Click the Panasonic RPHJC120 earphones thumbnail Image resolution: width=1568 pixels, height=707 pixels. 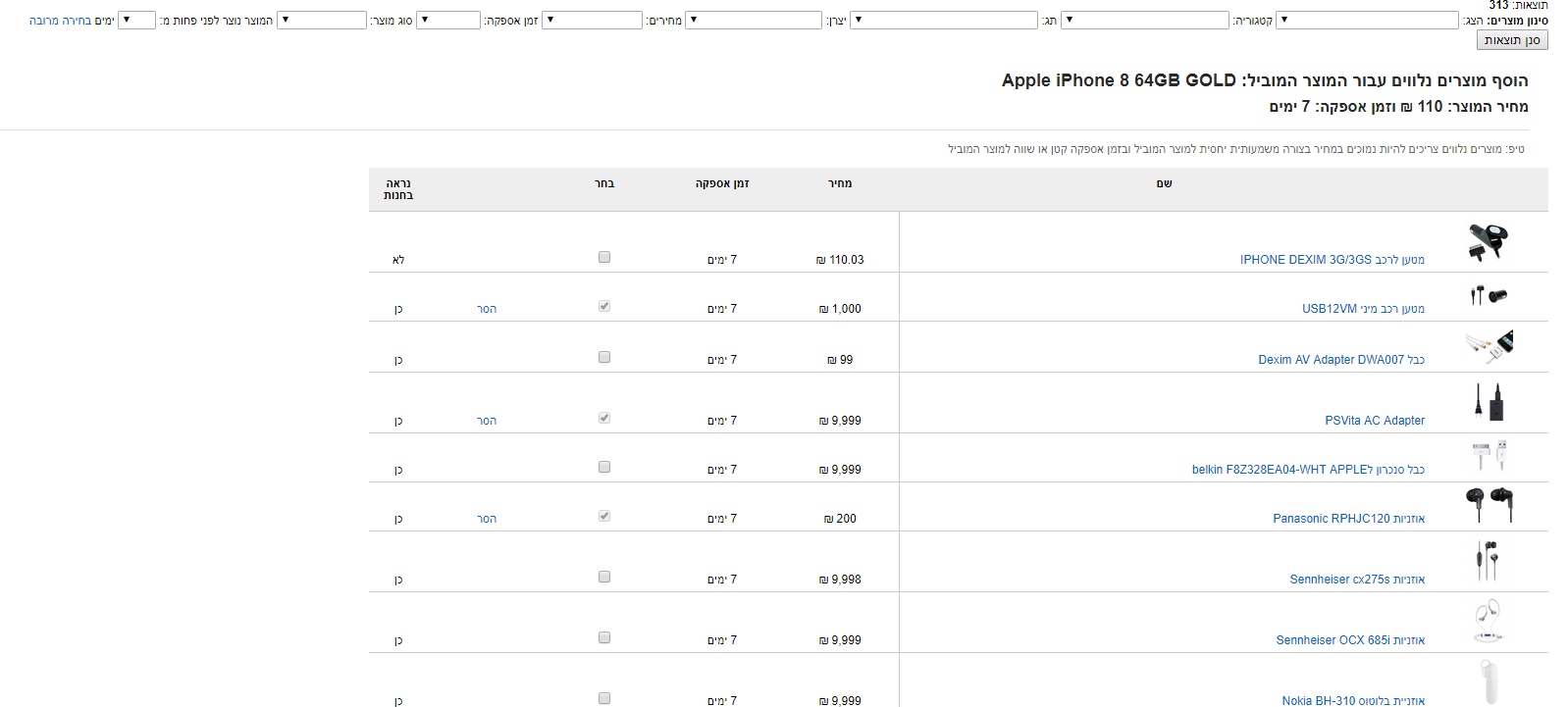click(1488, 505)
